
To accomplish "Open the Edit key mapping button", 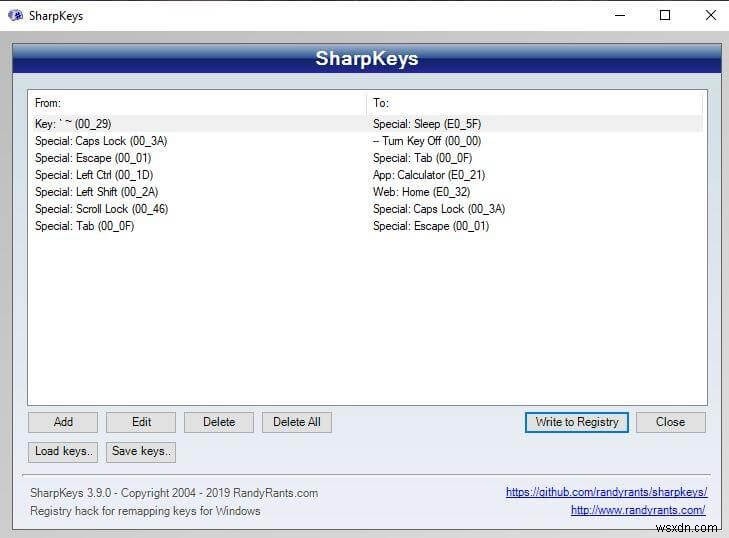I will point(141,422).
